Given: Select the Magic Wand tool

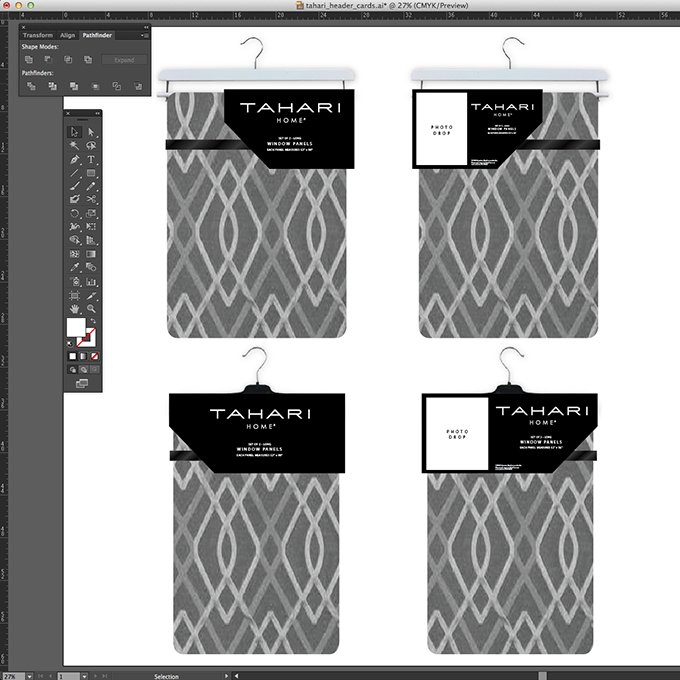Looking at the screenshot, I should pyautogui.click(x=74, y=145).
